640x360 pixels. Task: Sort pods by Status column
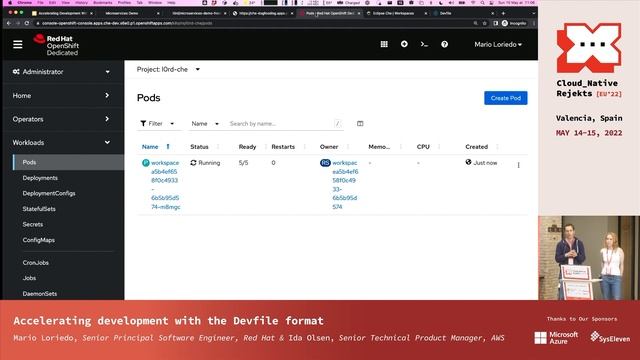click(x=199, y=147)
